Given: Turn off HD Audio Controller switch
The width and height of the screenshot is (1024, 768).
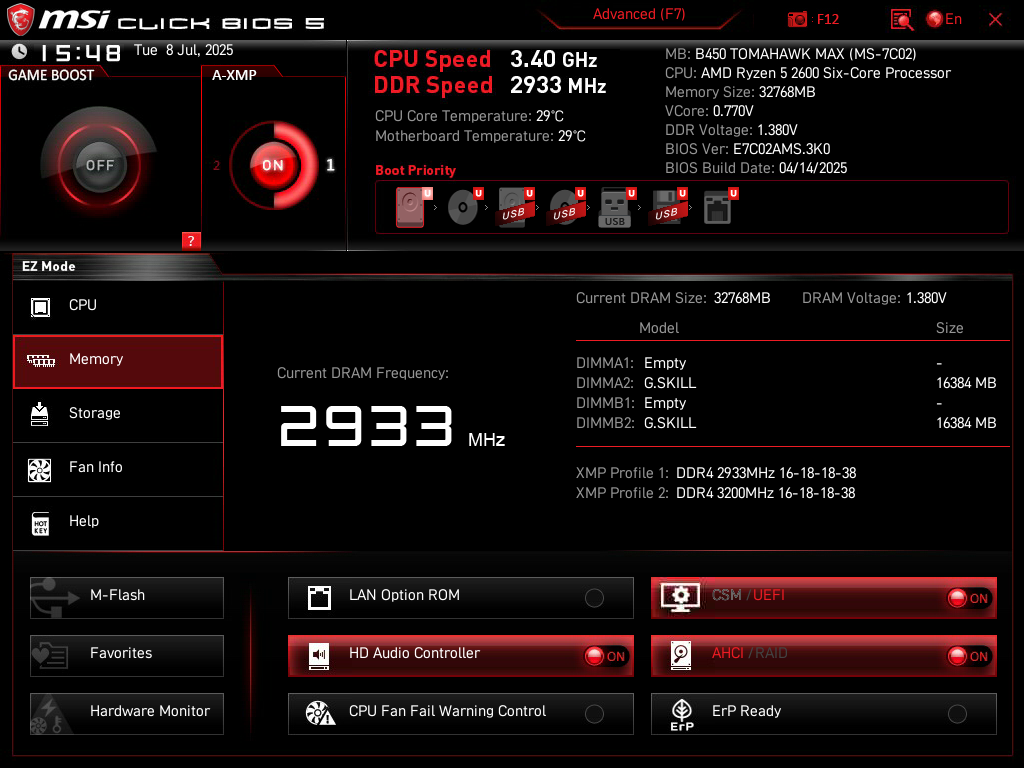Looking at the screenshot, I should click(x=606, y=656).
